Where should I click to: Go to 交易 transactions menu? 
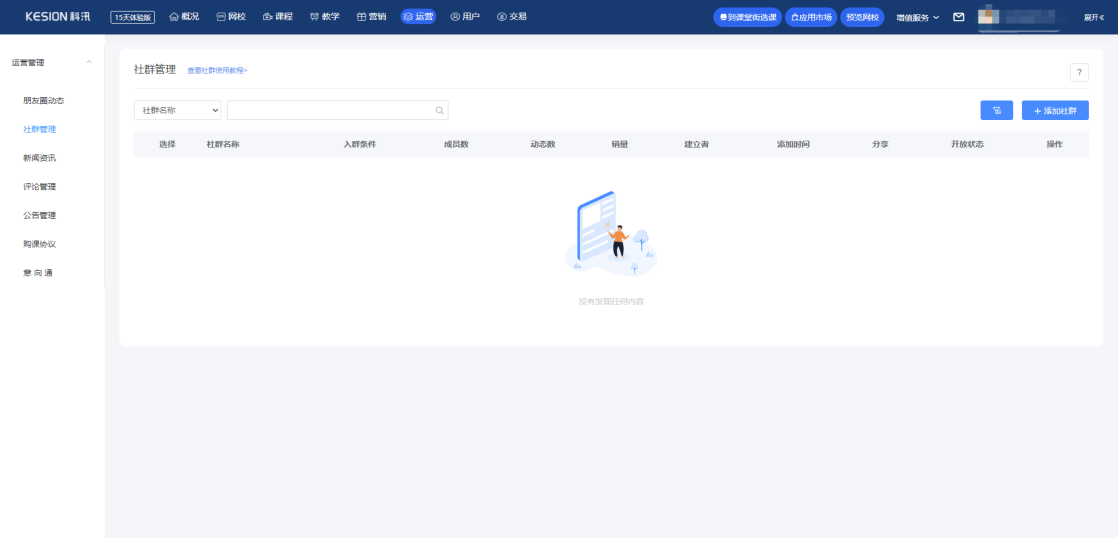click(512, 16)
